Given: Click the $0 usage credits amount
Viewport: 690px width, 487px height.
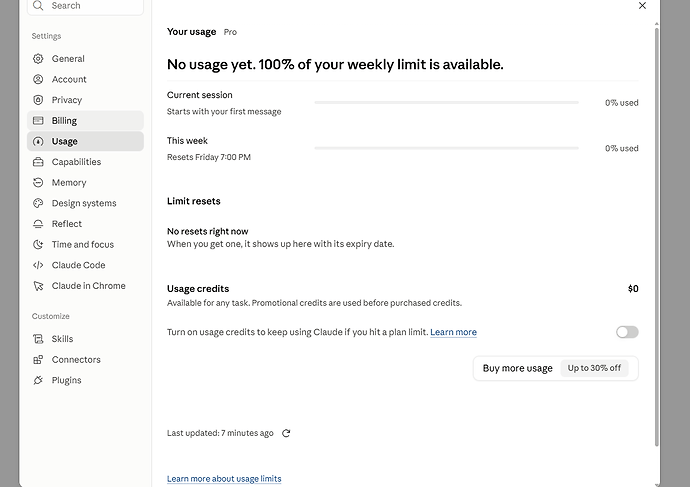Looking at the screenshot, I should point(633,289).
